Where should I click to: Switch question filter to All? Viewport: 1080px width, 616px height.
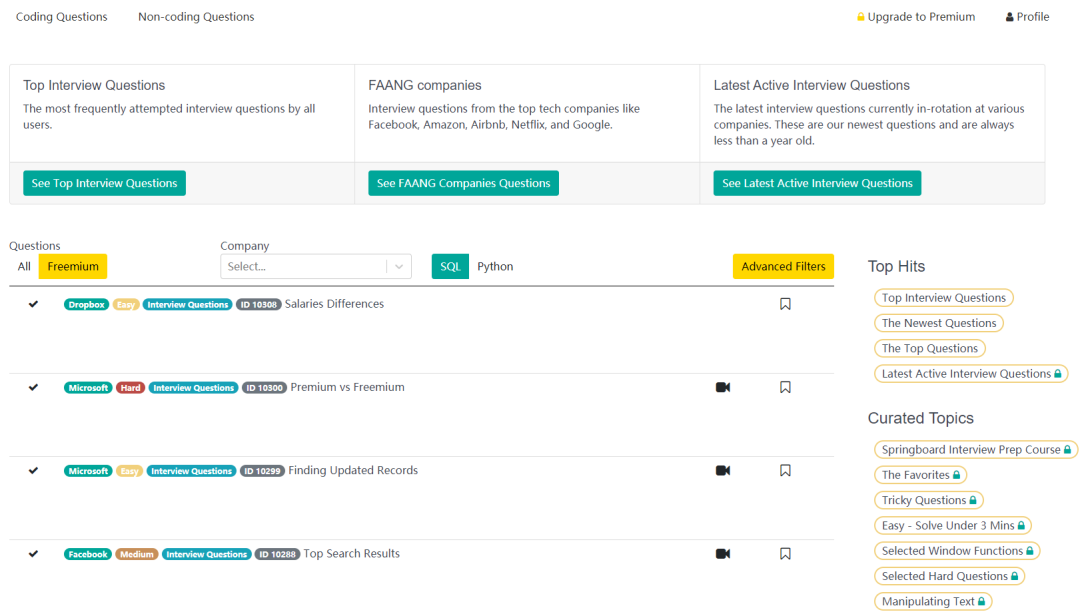click(24, 266)
